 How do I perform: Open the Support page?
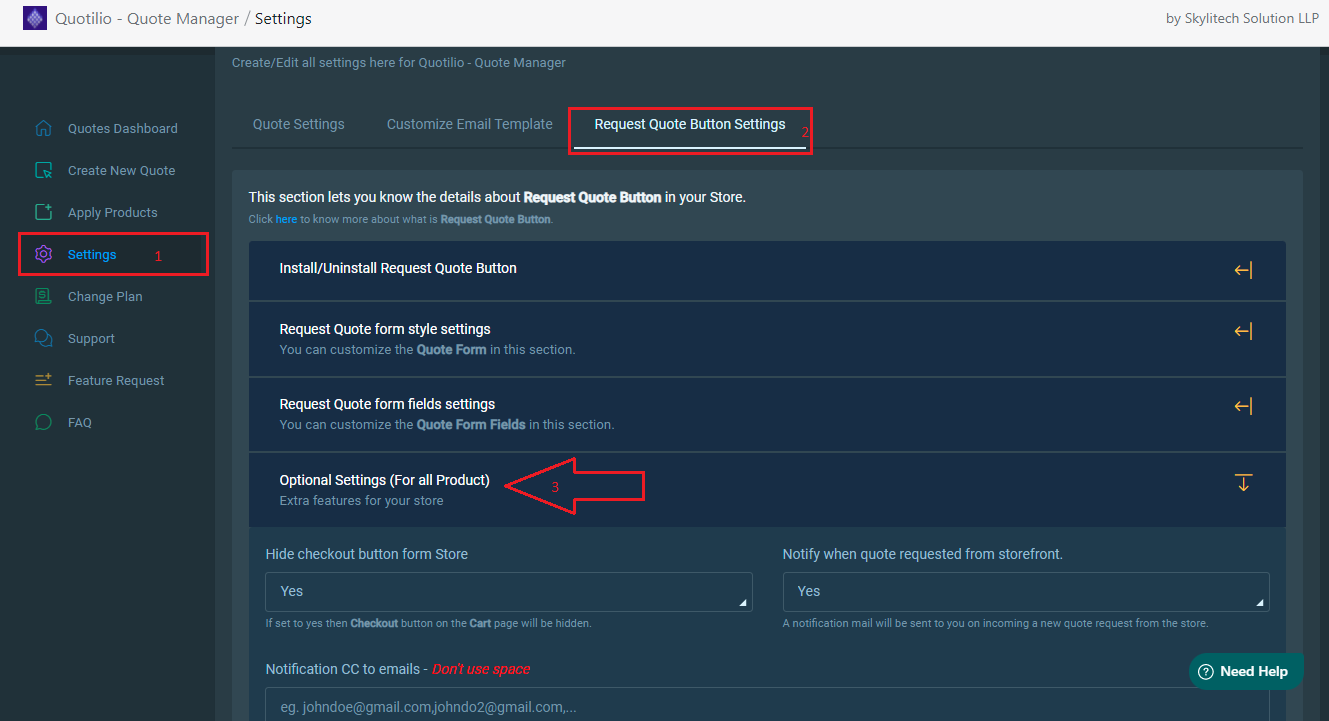click(91, 338)
